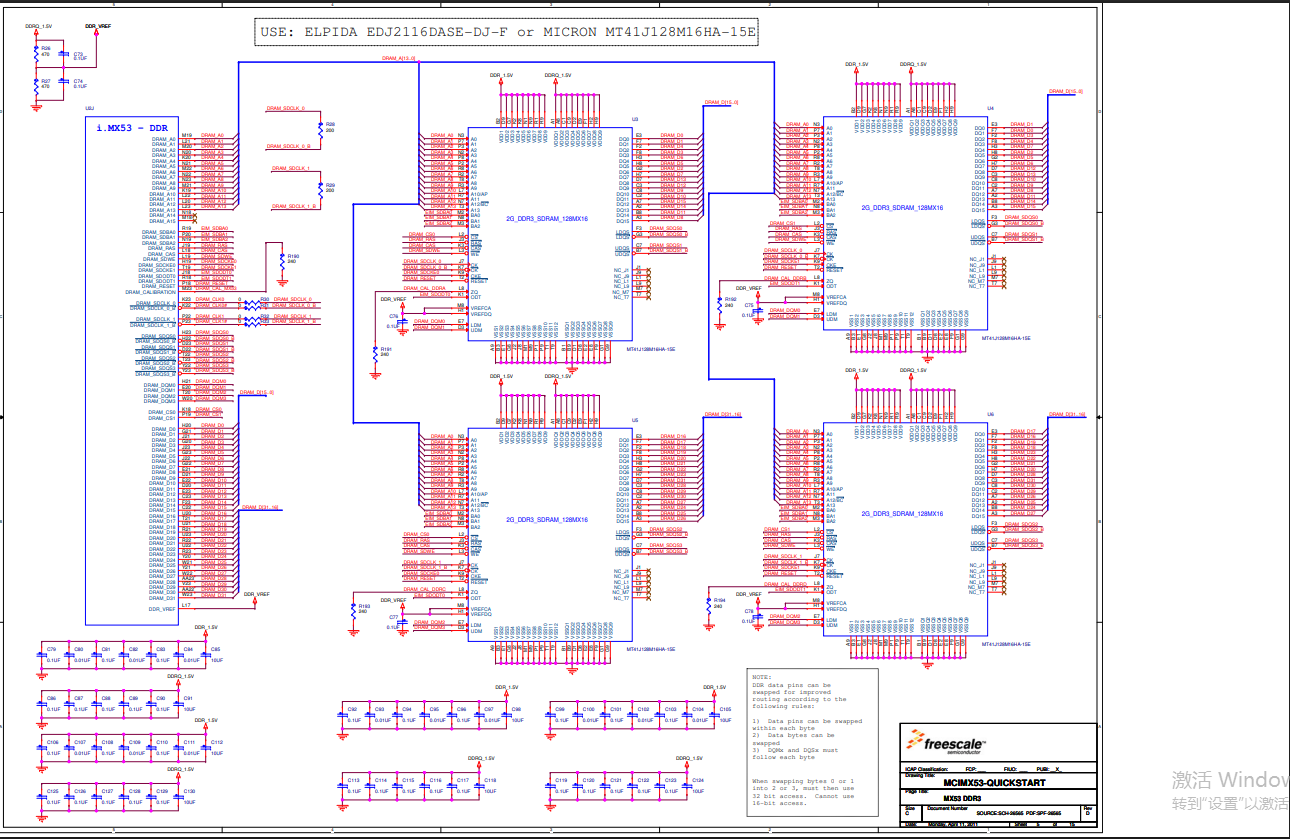This screenshot has width=1290, height=839.
Task: Click capacitor C124 10UF symbol
Action: pyautogui.click(x=689, y=785)
